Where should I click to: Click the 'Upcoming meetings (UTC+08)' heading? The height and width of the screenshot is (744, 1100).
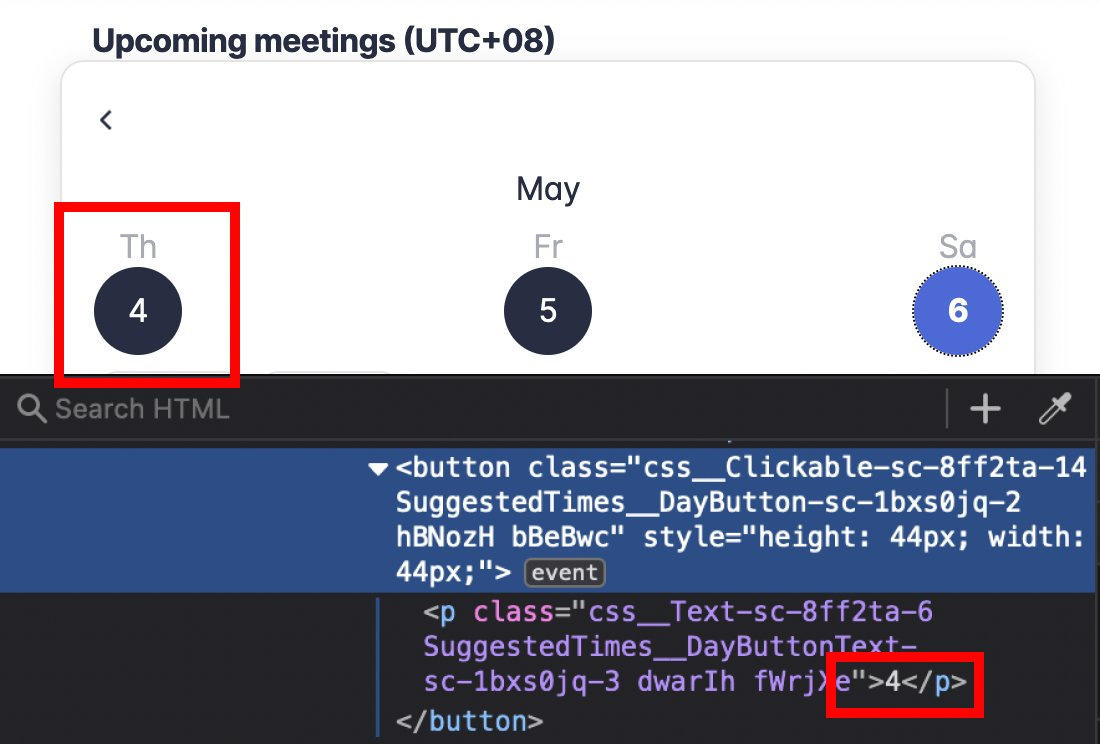(x=322, y=41)
